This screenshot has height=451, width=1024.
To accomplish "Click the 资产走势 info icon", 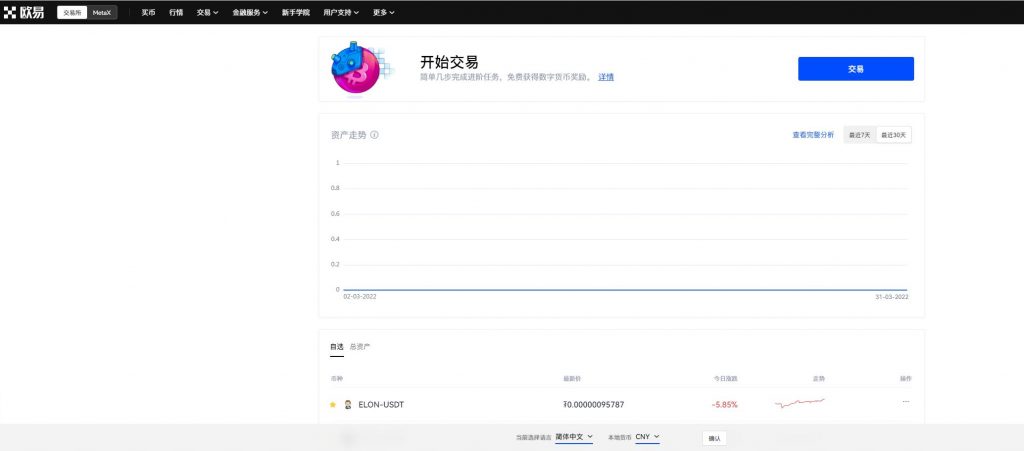I will coord(374,135).
